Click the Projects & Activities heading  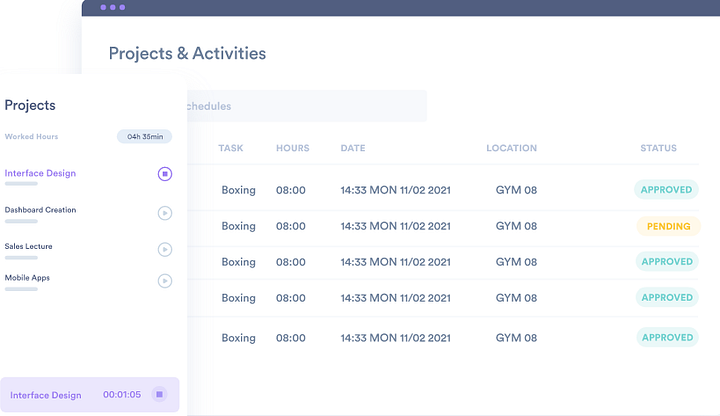point(187,53)
